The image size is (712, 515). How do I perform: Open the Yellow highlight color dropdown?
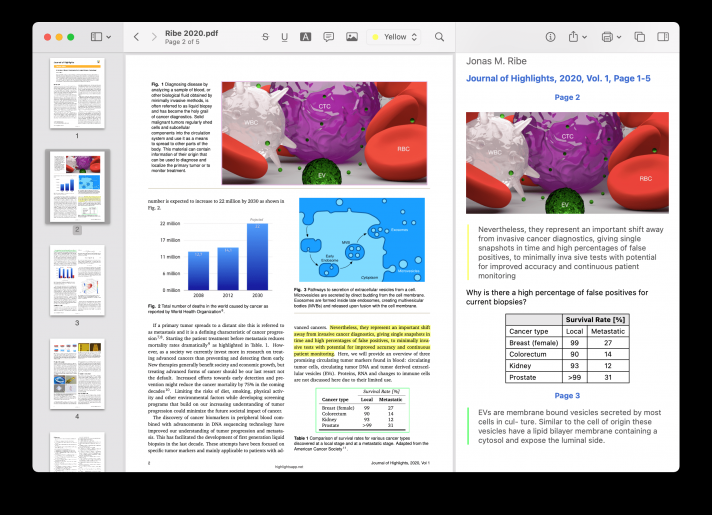point(394,37)
